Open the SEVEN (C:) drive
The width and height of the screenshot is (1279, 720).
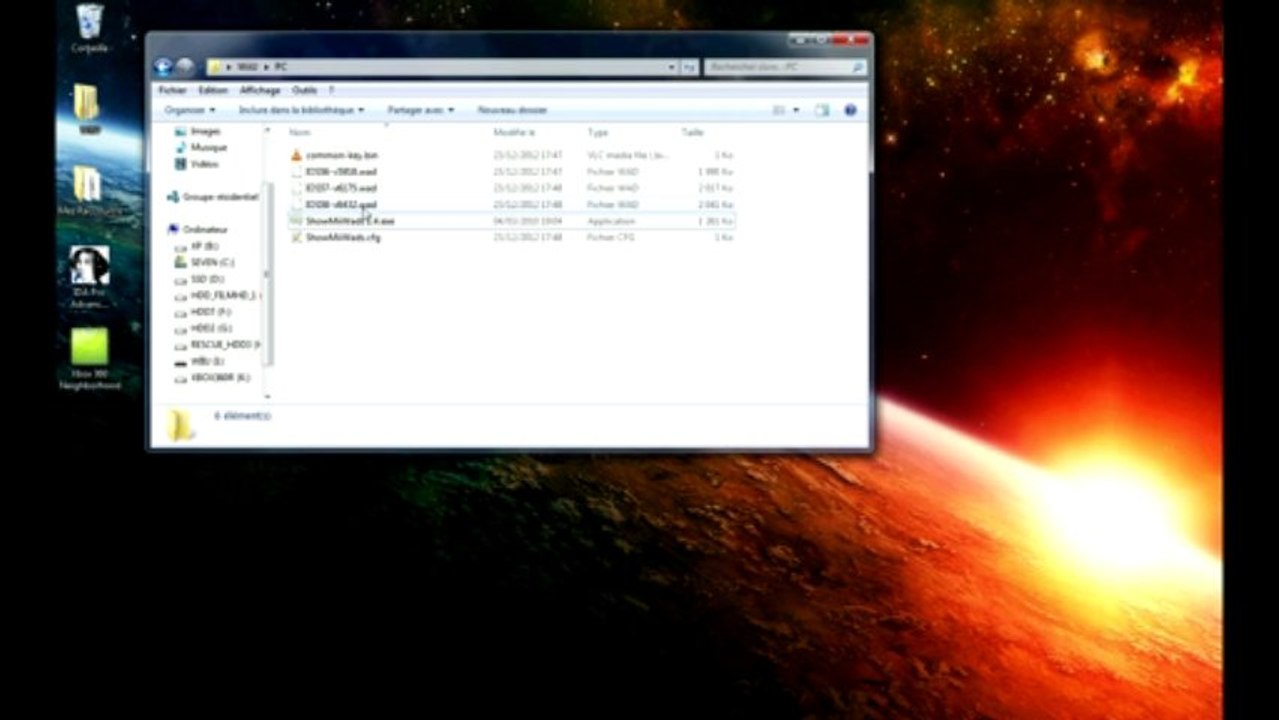(x=212, y=262)
